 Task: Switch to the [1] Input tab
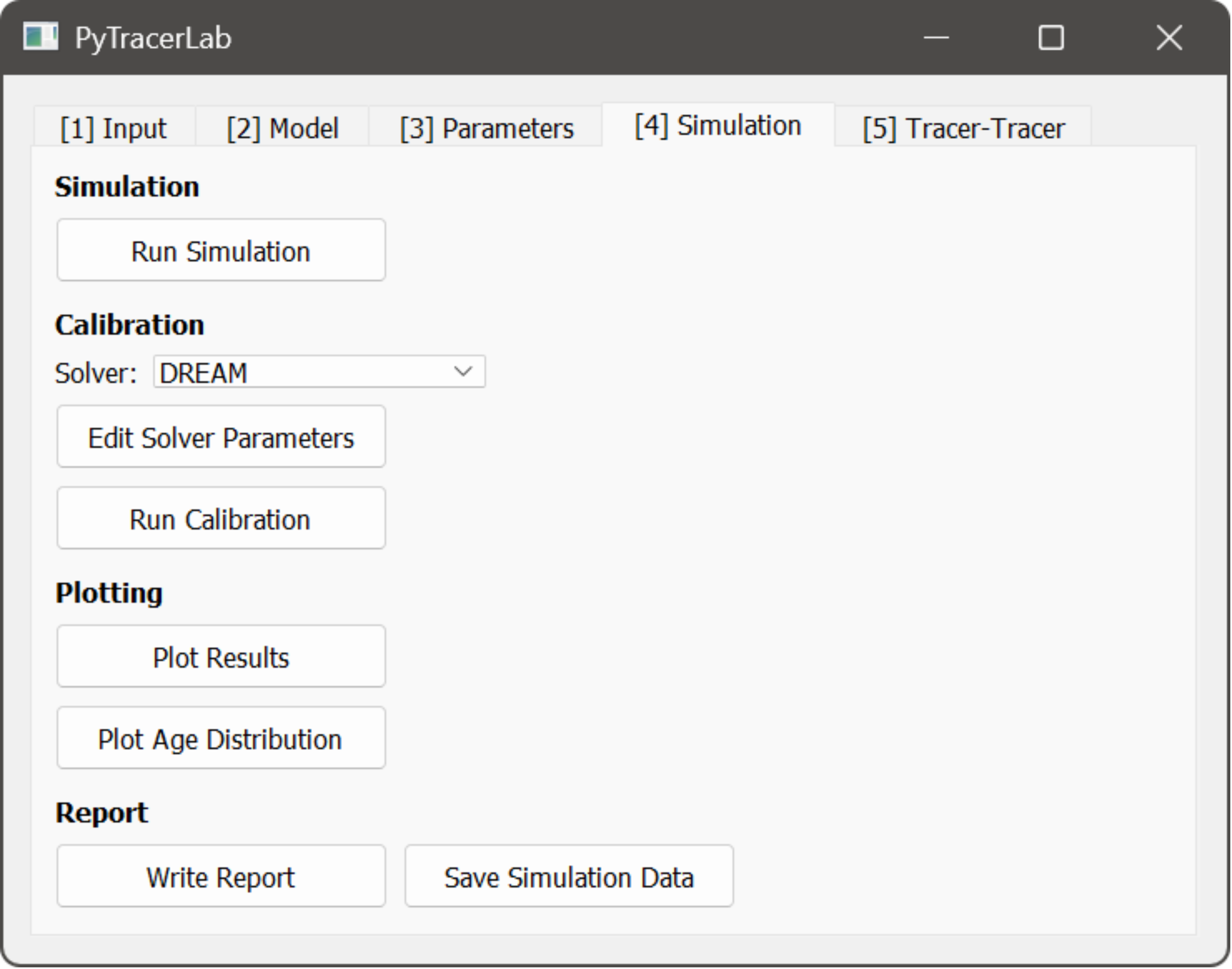114,127
